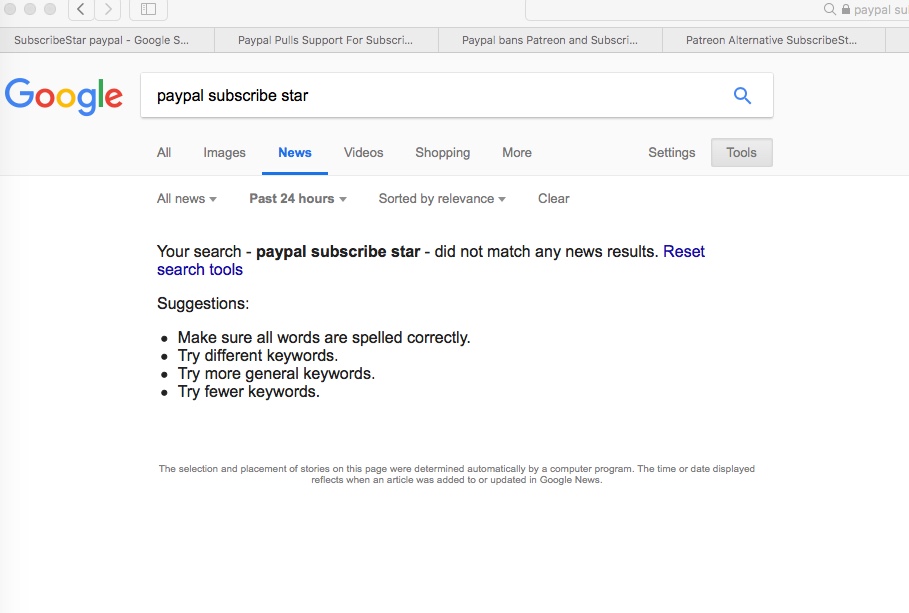Click the address bar search icon

(829, 10)
